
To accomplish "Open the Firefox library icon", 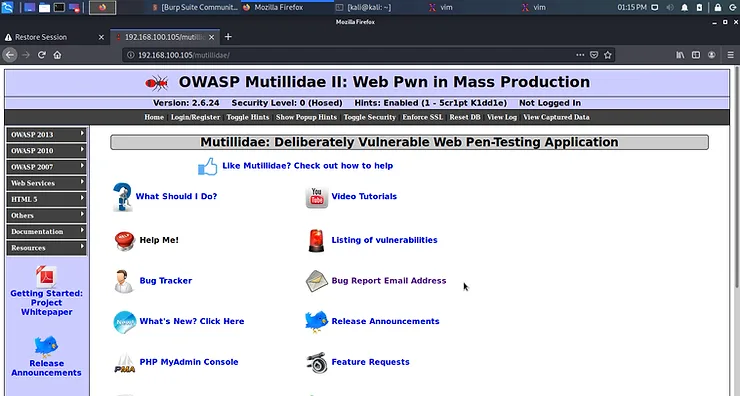I will coord(680,55).
